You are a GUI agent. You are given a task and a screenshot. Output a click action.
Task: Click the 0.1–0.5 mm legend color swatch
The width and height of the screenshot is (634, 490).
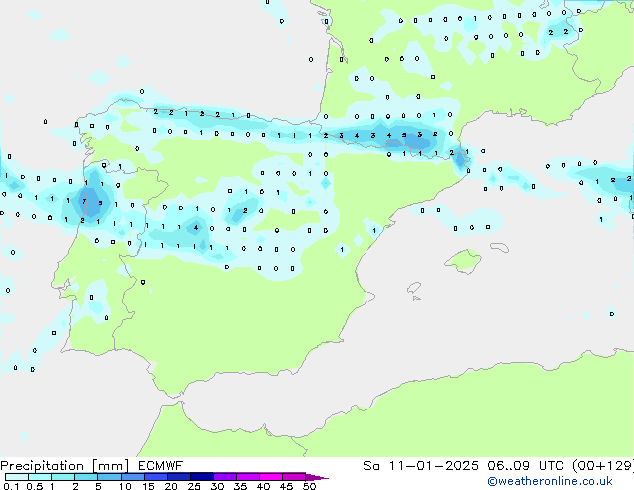[17, 477]
